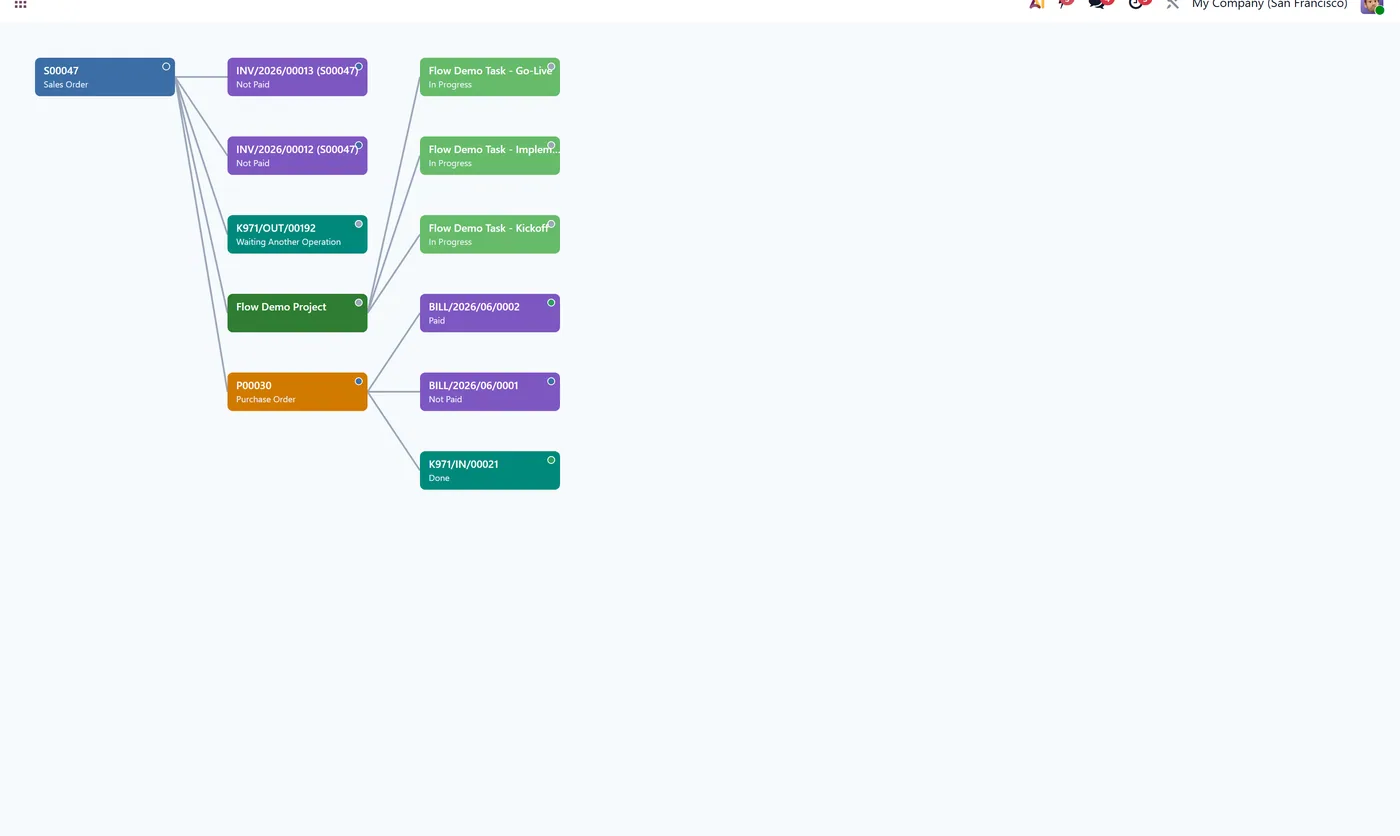The image size is (1400, 836).
Task: Open the My Company (San Francisco) switcher
Action: click(1269, 4)
